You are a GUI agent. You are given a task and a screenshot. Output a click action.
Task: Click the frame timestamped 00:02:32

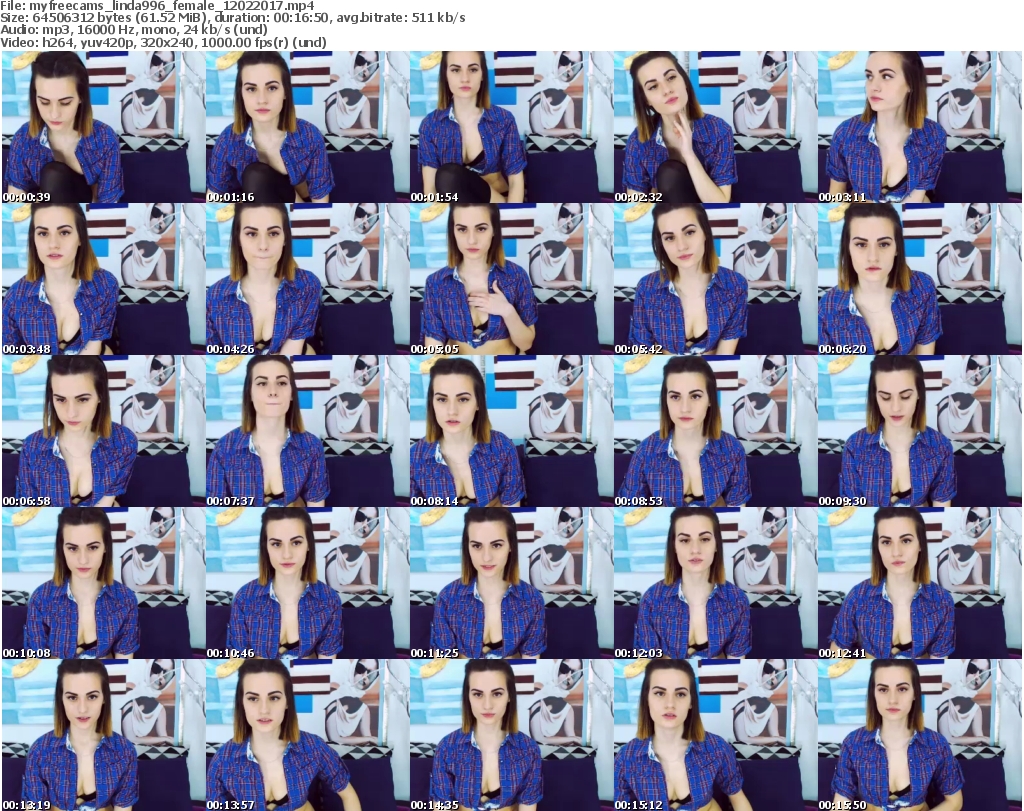715,127
